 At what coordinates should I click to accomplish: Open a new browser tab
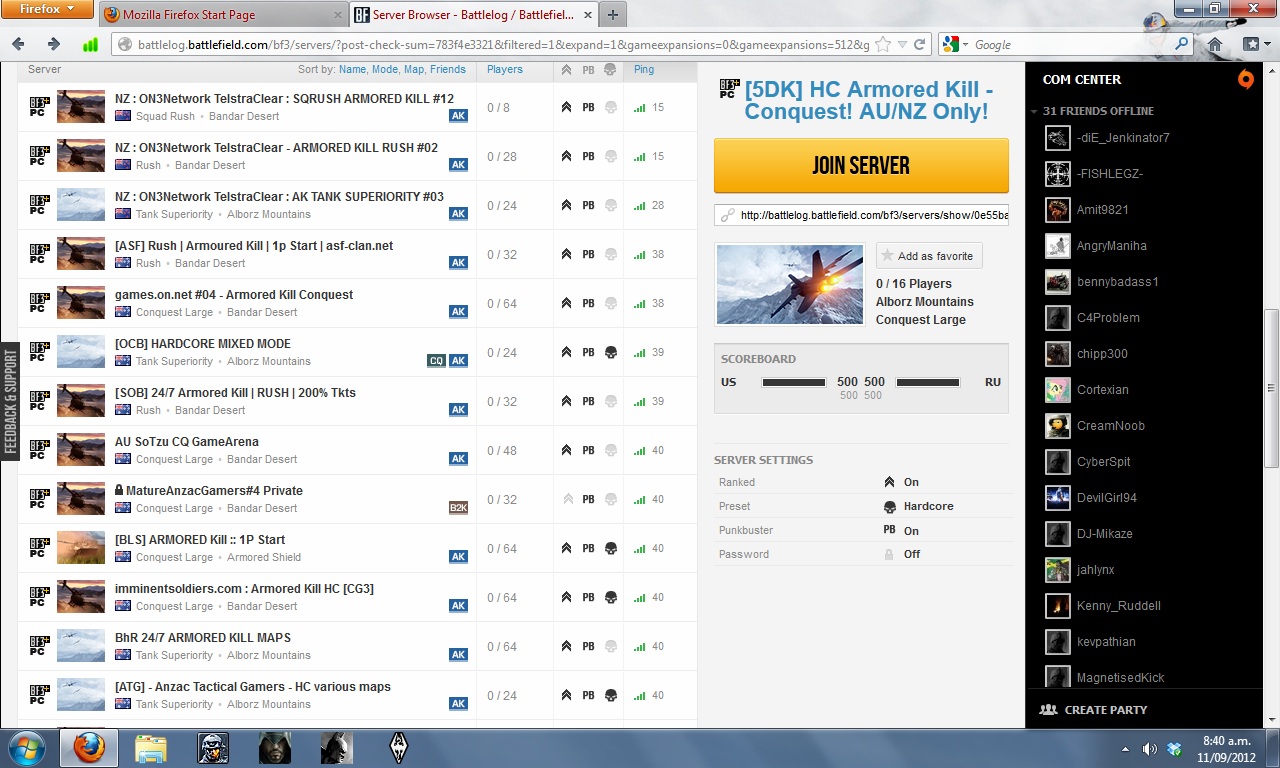click(x=612, y=15)
